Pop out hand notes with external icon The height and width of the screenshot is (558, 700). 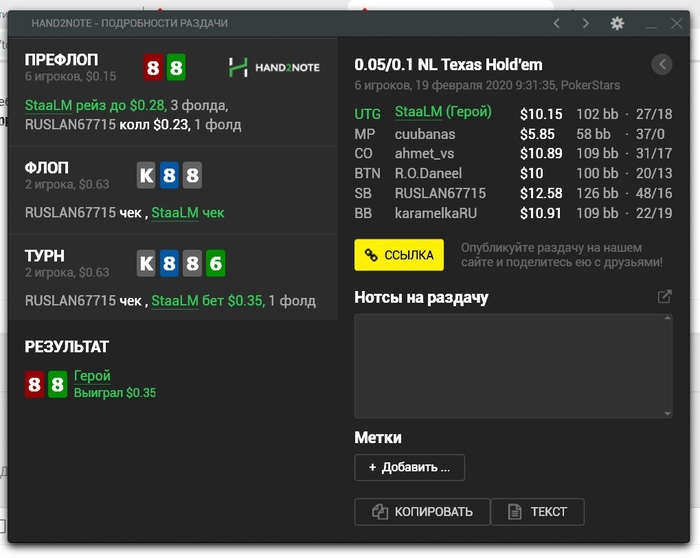(x=664, y=296)
